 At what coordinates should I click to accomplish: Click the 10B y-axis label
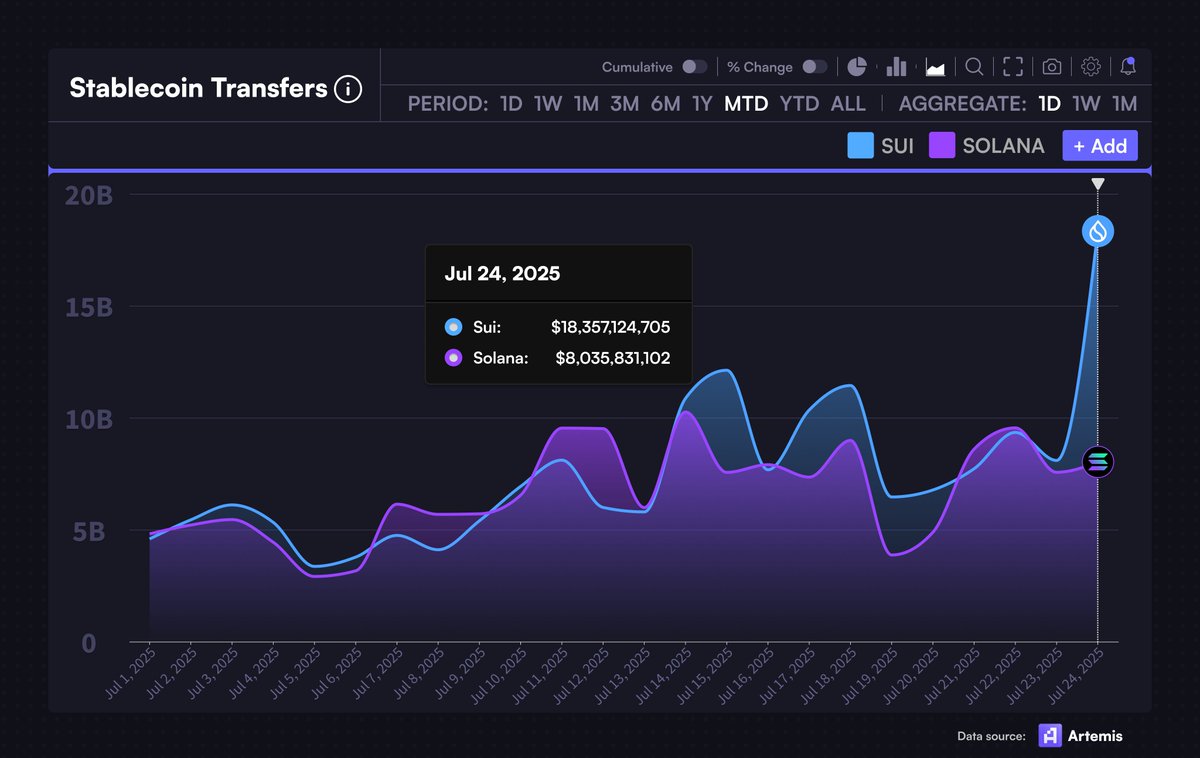tap(90, 419)
